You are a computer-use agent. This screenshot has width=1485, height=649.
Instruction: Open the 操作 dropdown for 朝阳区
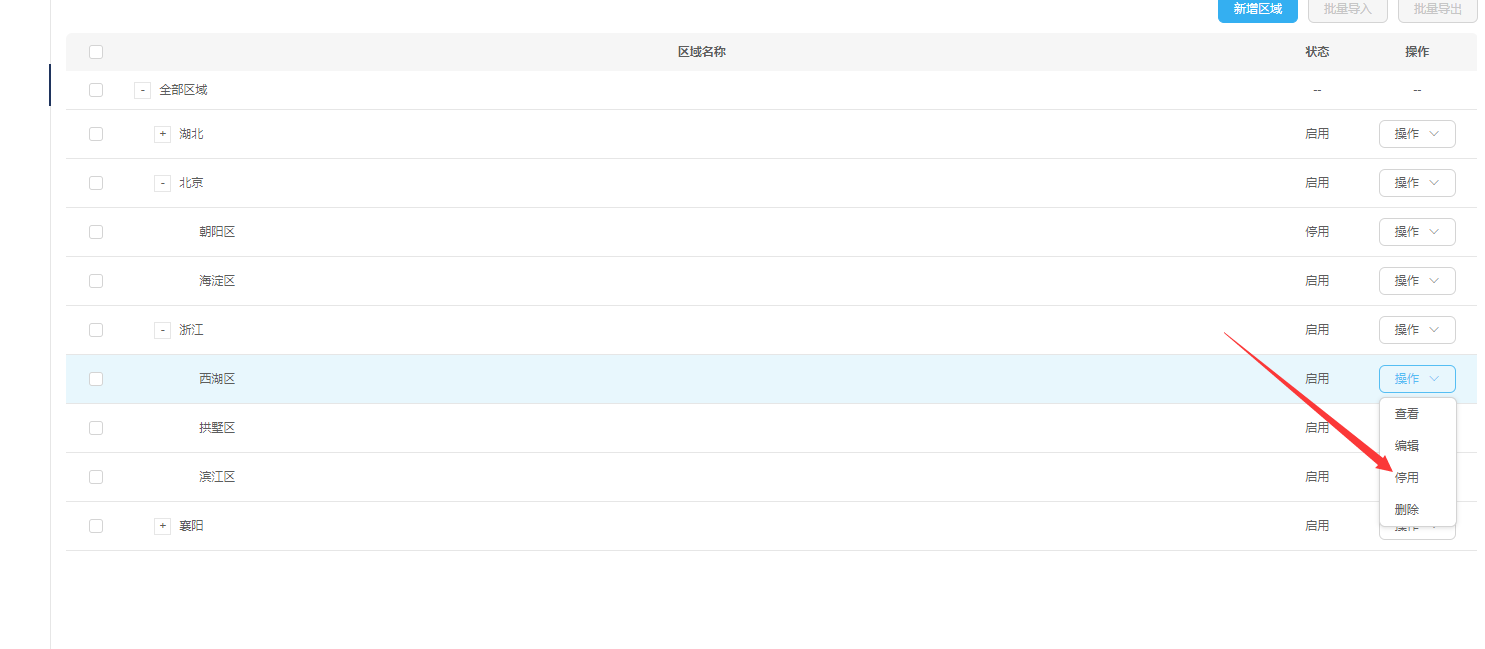1416,232
